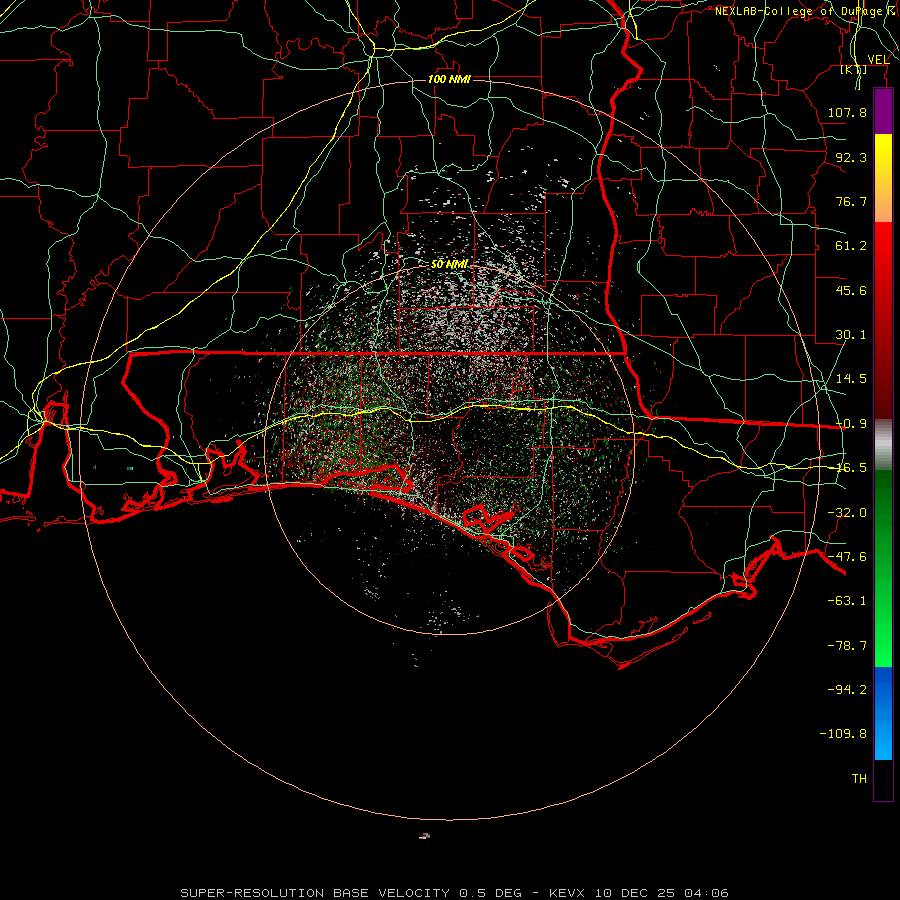Click the -63.1 velocity scale value
900x900 pixels.
coord(847,601)
